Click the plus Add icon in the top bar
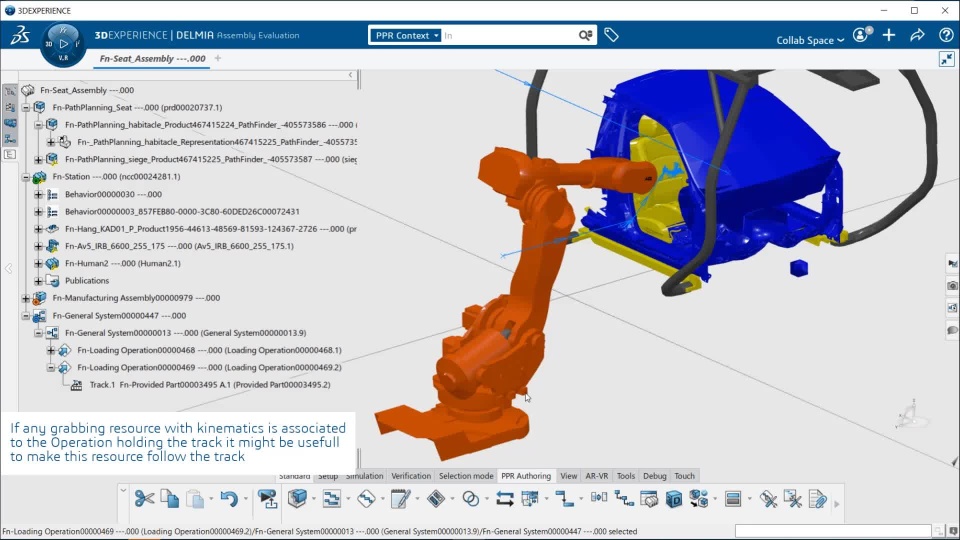This screenshot has height=540, width=960. click(x=889, y=36)
